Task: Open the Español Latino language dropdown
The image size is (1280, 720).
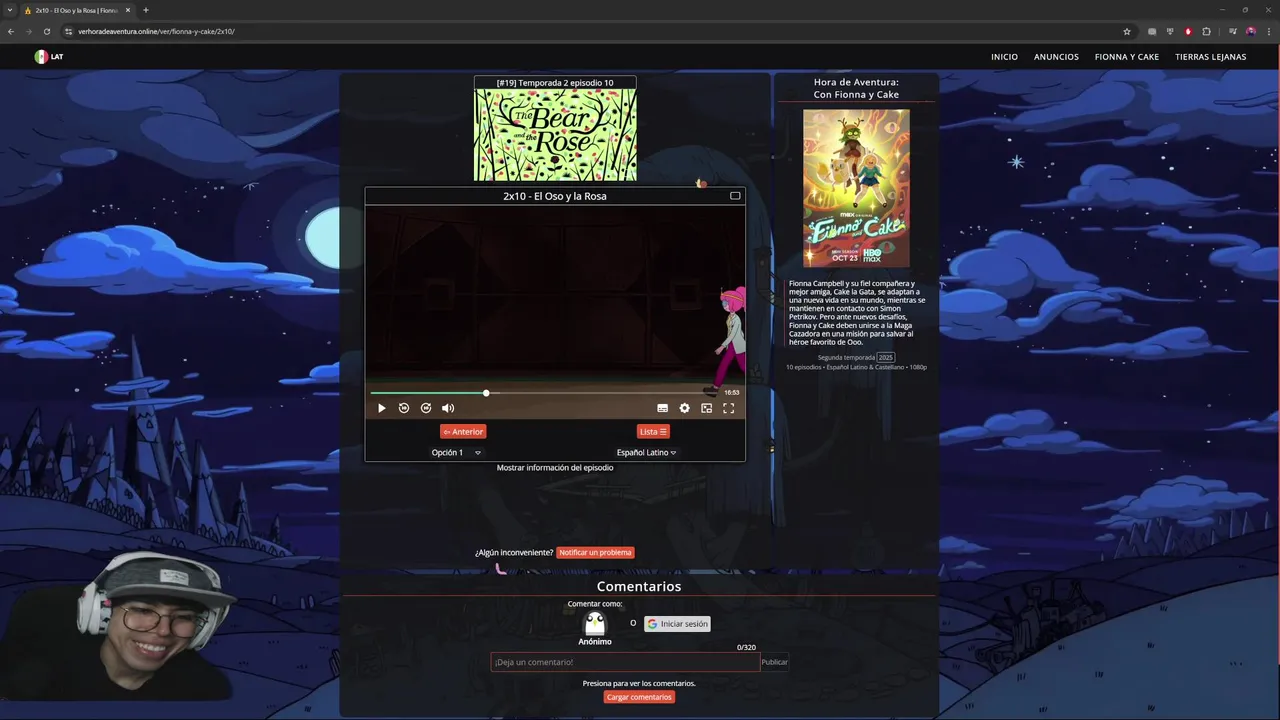Action: click(646, 453)
